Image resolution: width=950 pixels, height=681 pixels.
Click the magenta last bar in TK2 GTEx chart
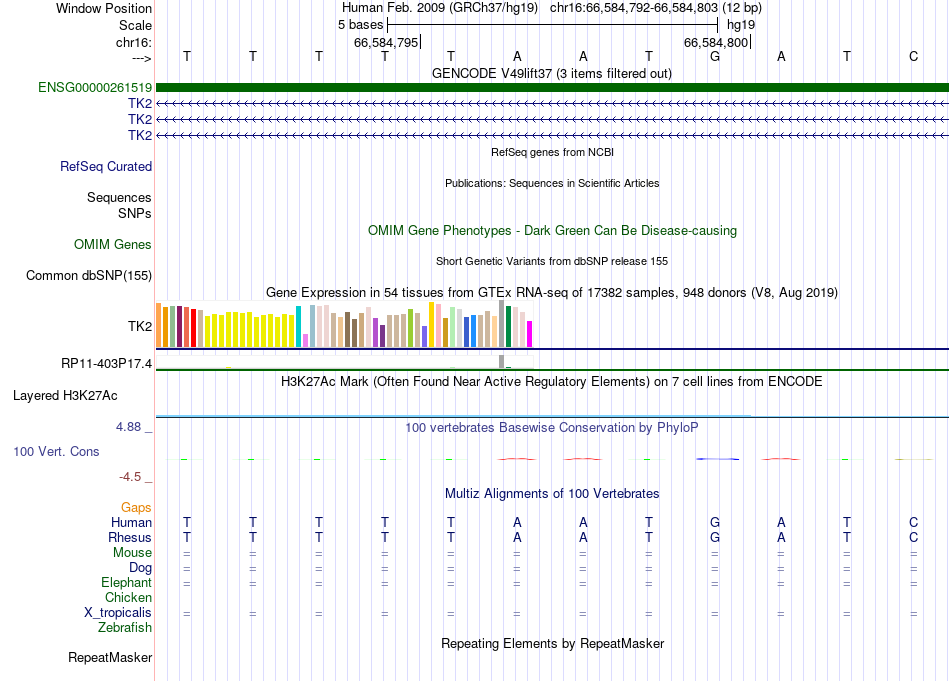tap(530, 334)
